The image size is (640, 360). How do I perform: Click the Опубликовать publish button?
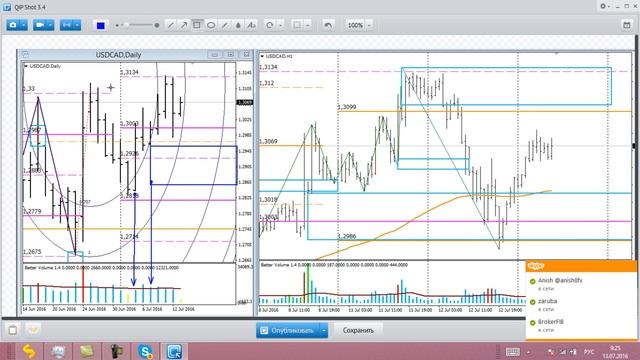[288, 330]
